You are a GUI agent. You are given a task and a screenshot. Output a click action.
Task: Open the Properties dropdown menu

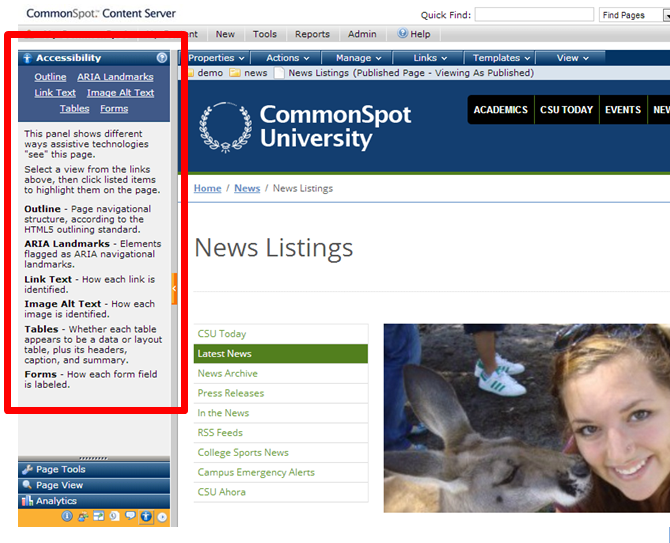[x=216, y=58]
